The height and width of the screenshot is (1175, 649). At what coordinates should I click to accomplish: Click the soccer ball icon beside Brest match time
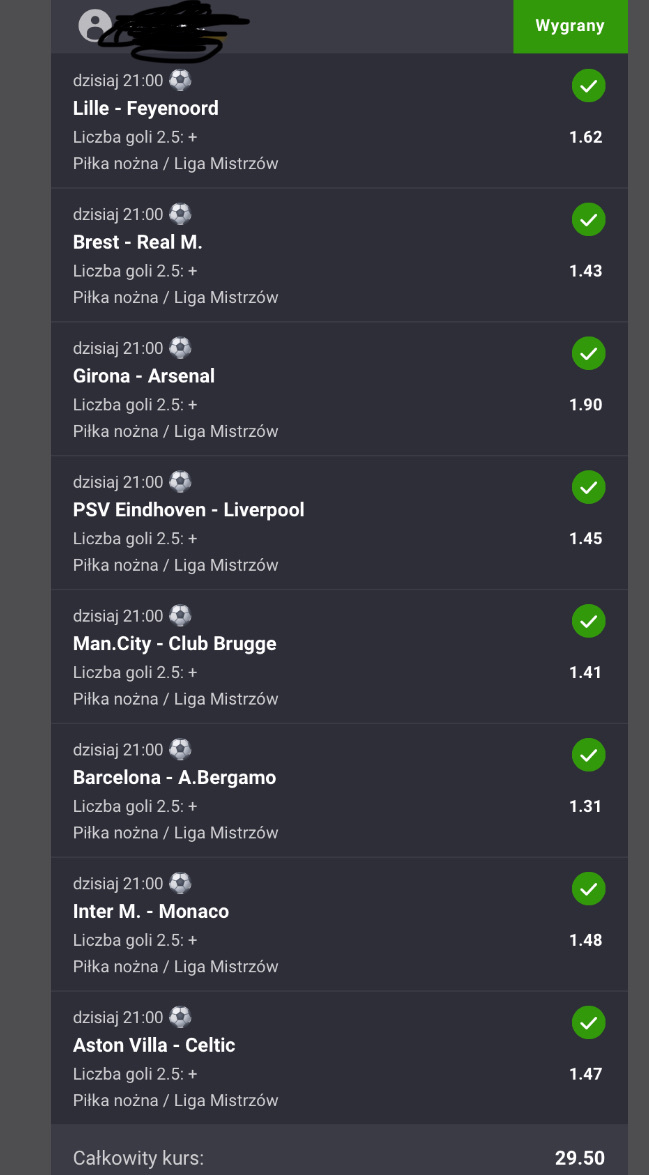coord(180,213)
